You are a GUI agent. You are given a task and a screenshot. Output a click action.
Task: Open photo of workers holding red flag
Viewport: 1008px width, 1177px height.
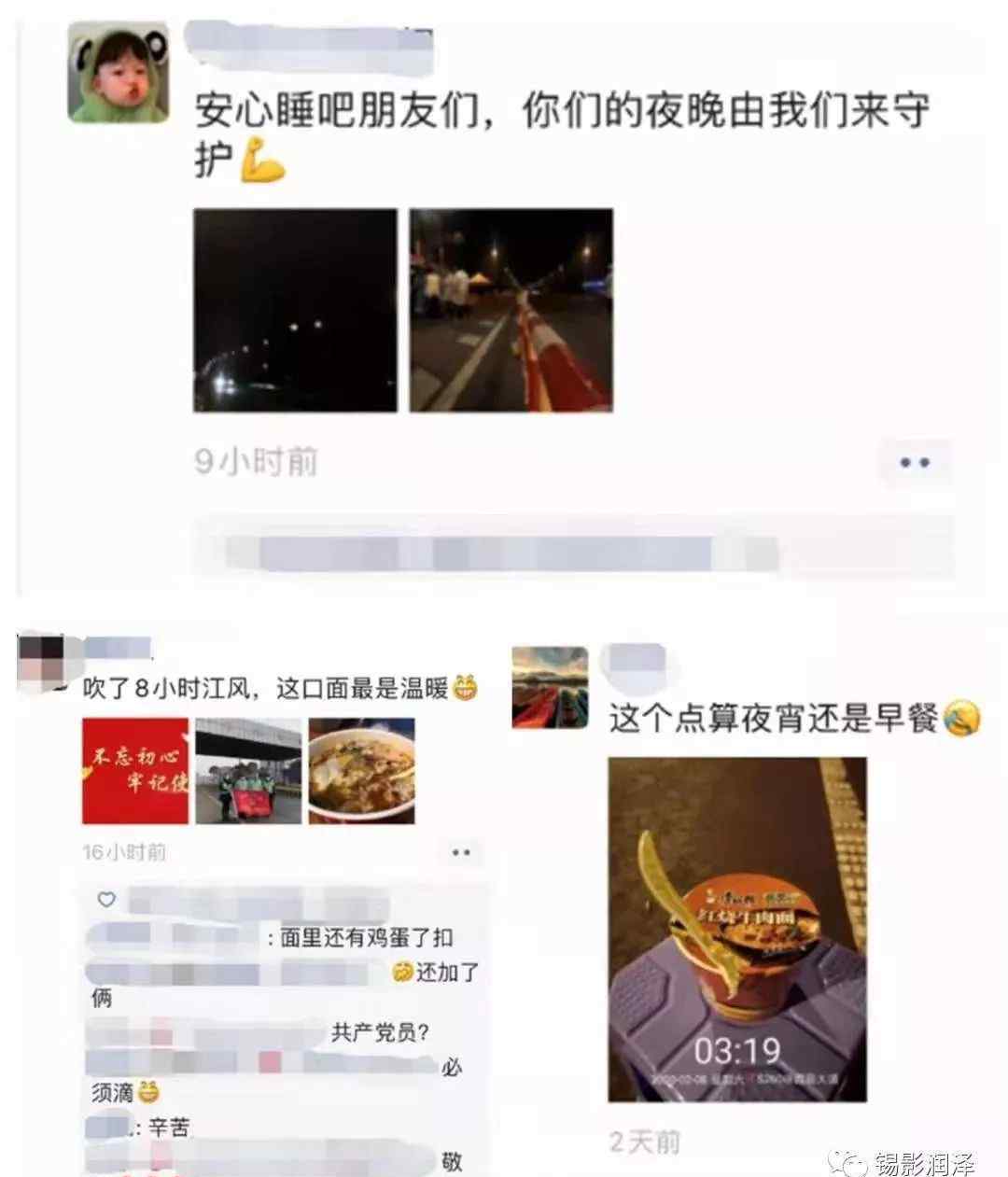248,771
